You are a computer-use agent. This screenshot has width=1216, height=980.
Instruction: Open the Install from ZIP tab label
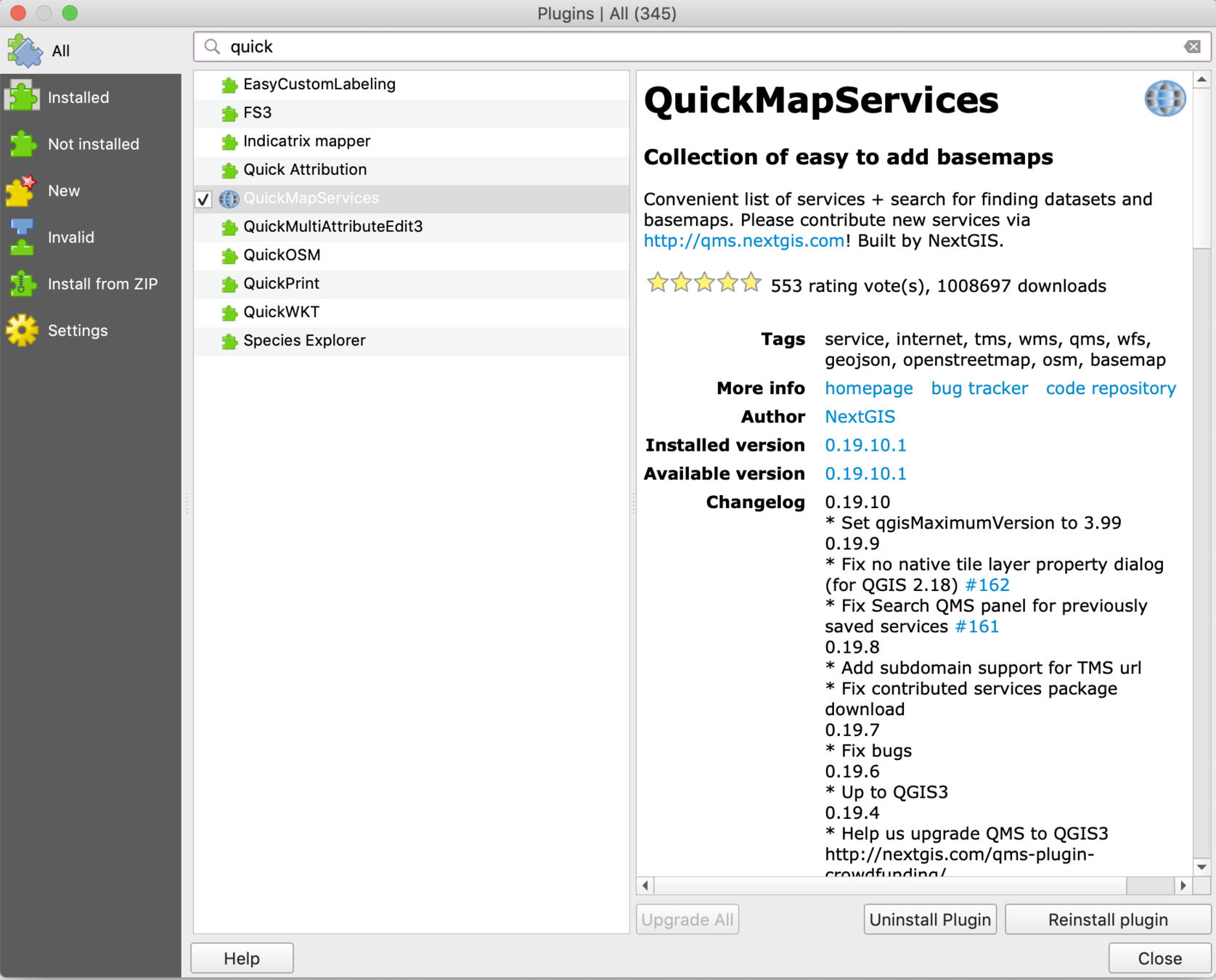coord(102,284)
